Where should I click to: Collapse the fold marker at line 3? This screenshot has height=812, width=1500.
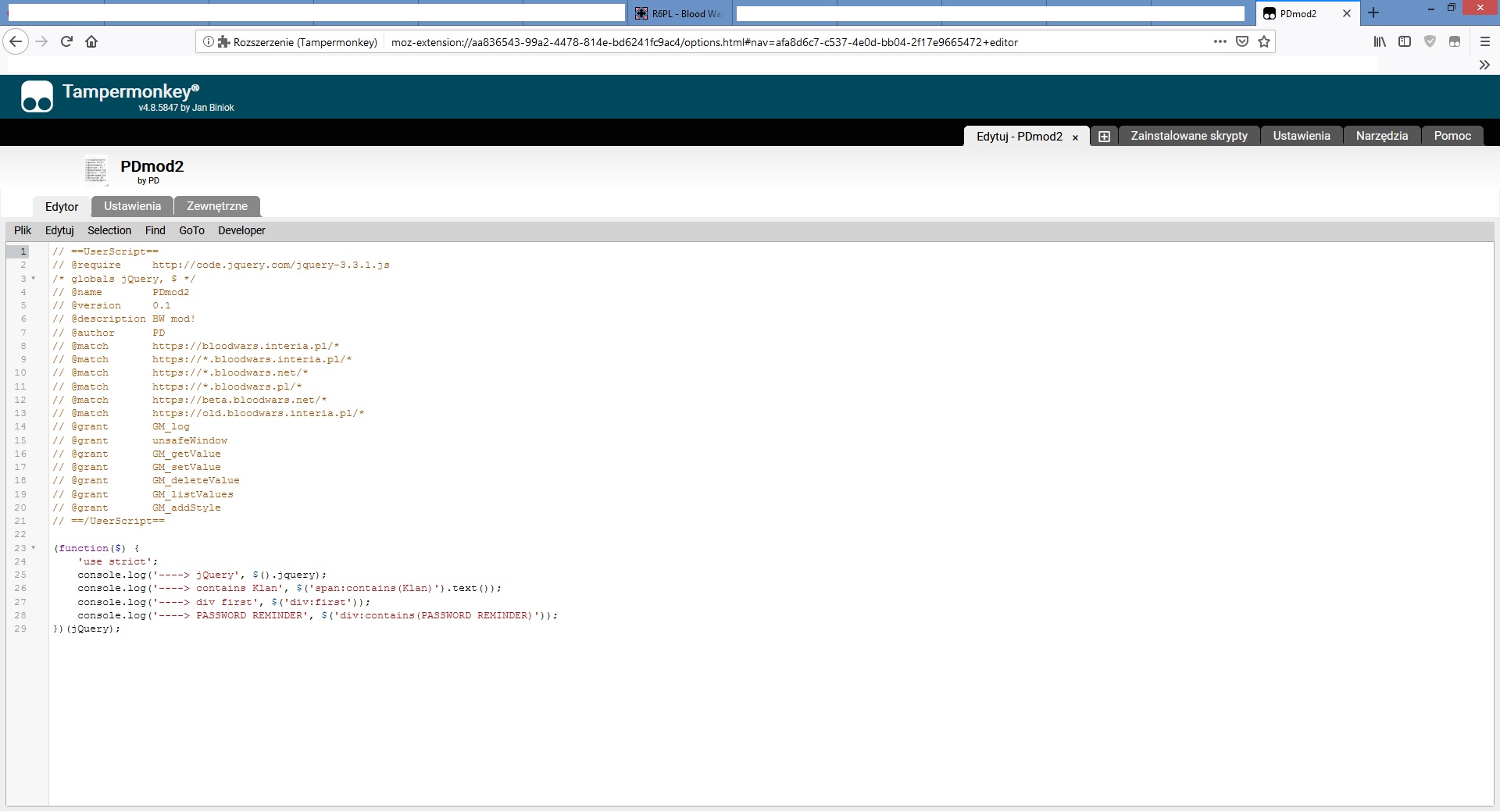33,279
